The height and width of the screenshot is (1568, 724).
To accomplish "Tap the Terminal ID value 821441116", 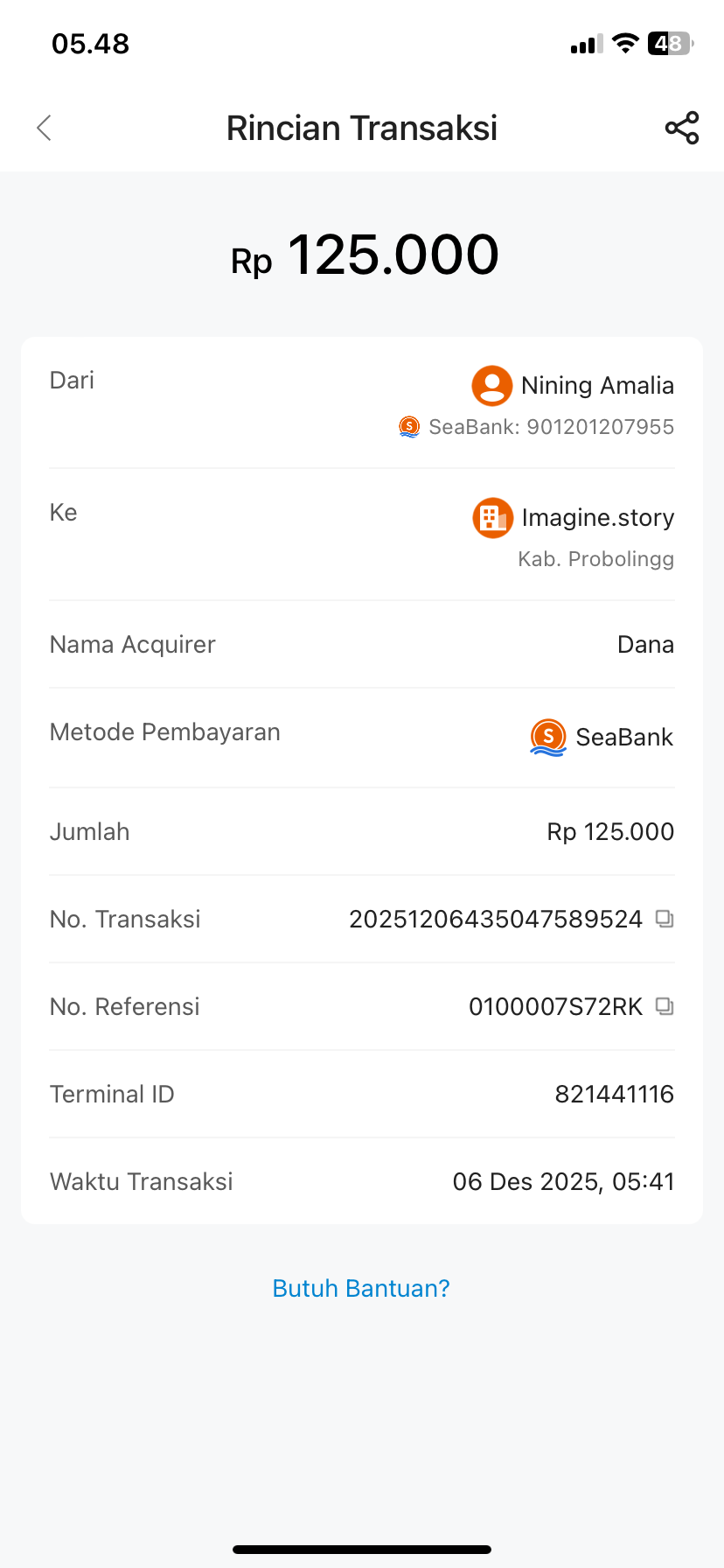I will coord(615,1094).
